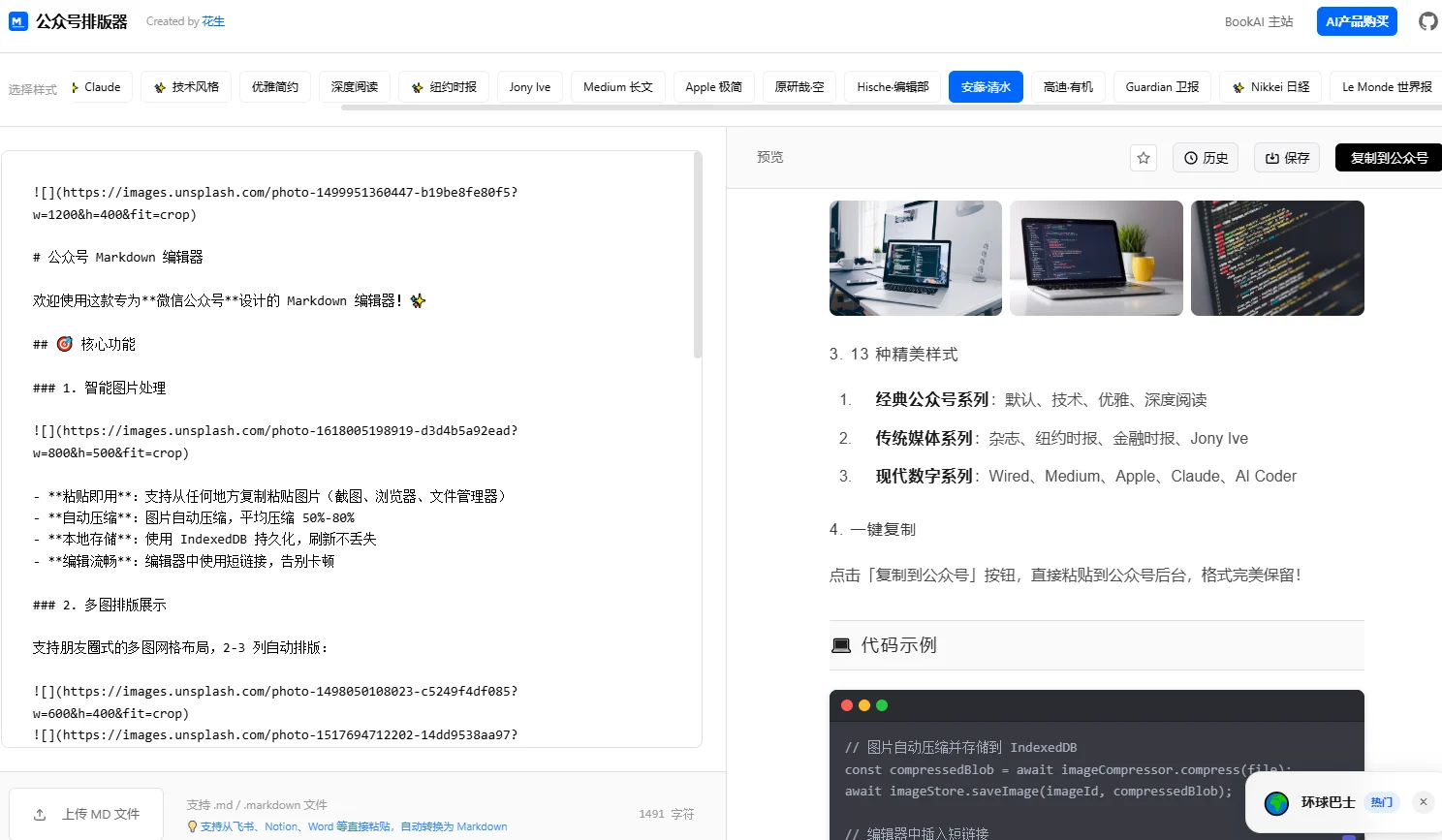1442x840 pixels.
Task: Open the GitHub repository icon
Action: pos(1427,21)
